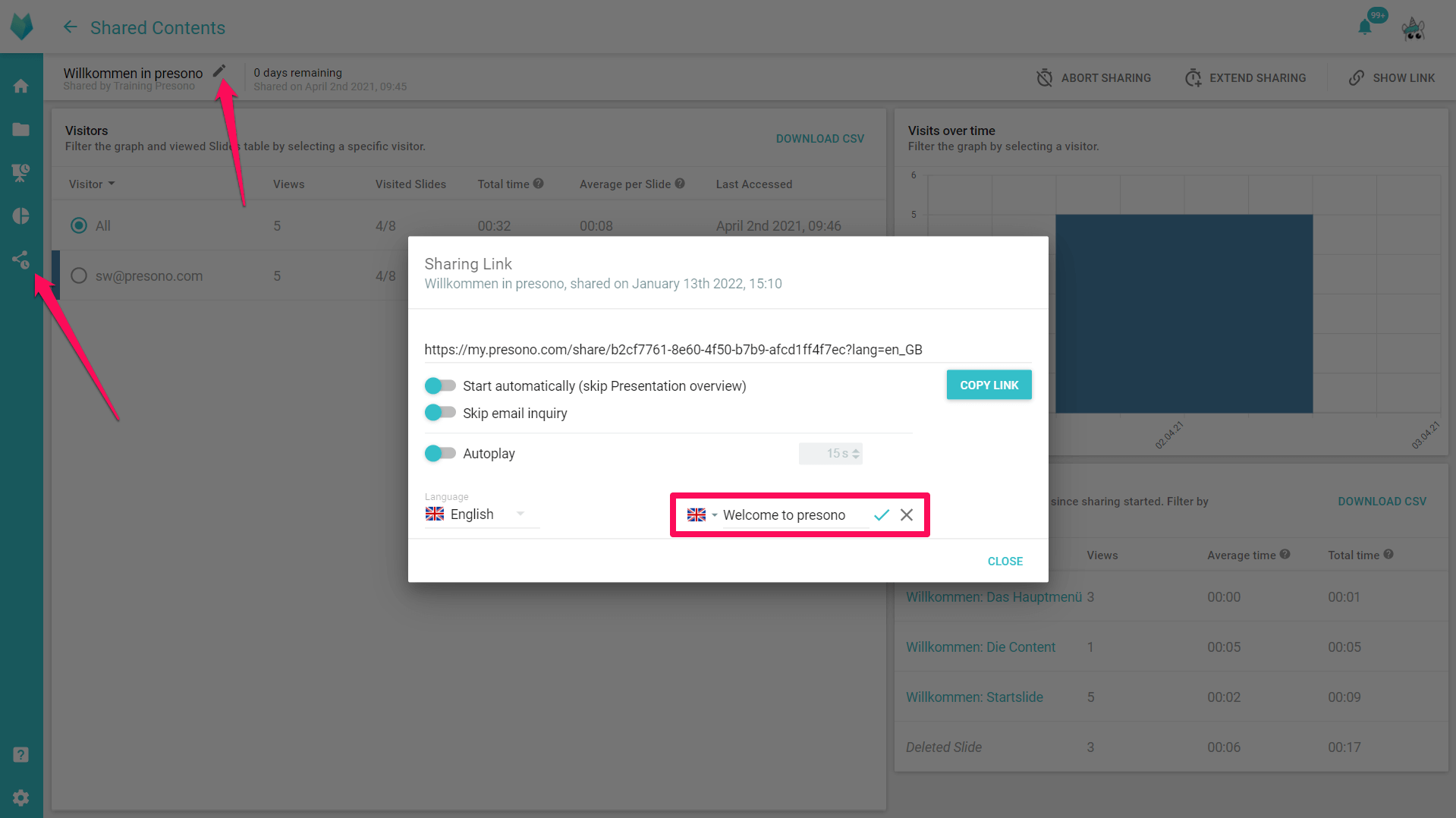Open the folder sidebar icon
Image resolution: width=1456 pixels, height=818 pixels.
tap(21, 130)
